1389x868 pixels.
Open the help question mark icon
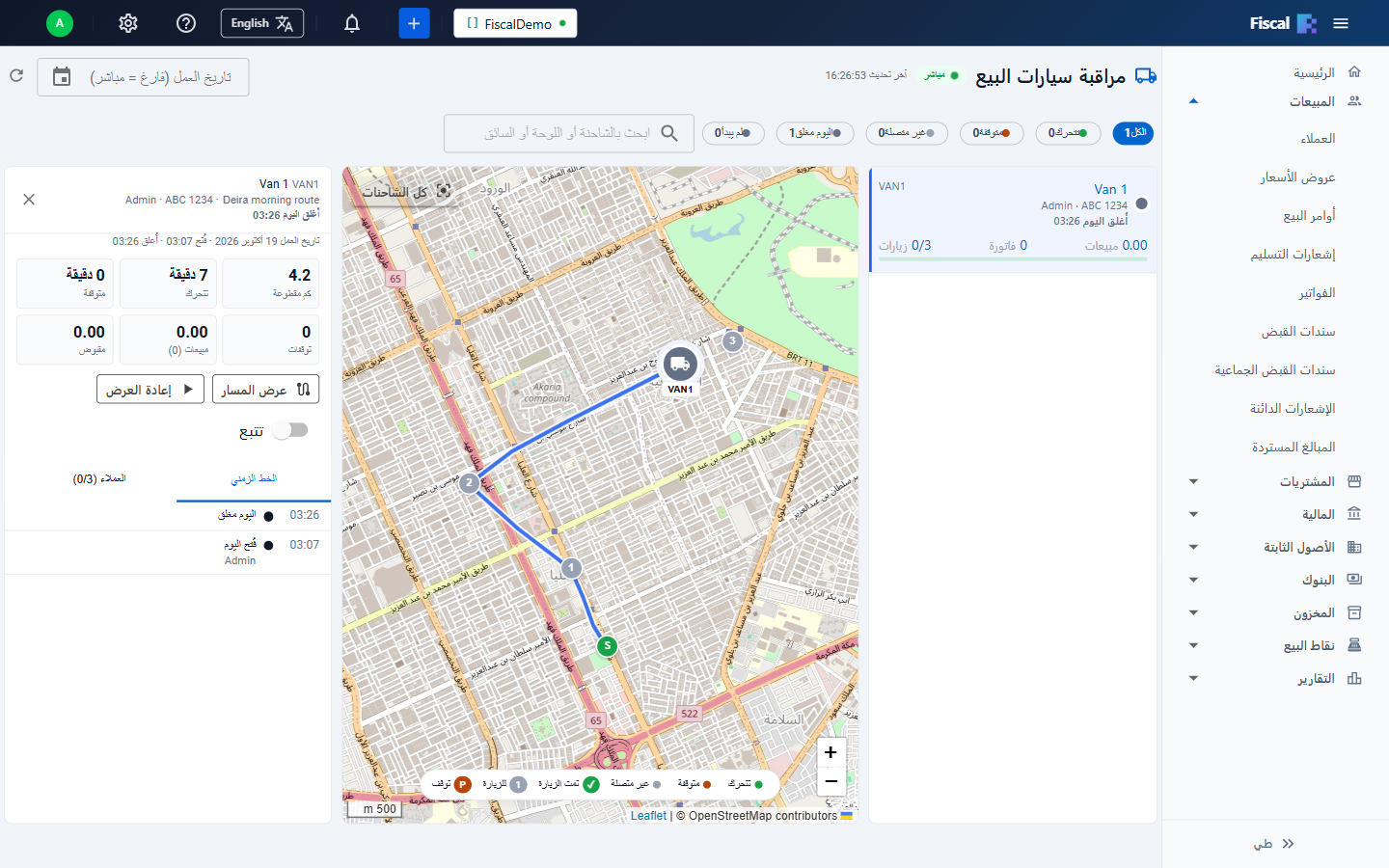tap(186, 23)
